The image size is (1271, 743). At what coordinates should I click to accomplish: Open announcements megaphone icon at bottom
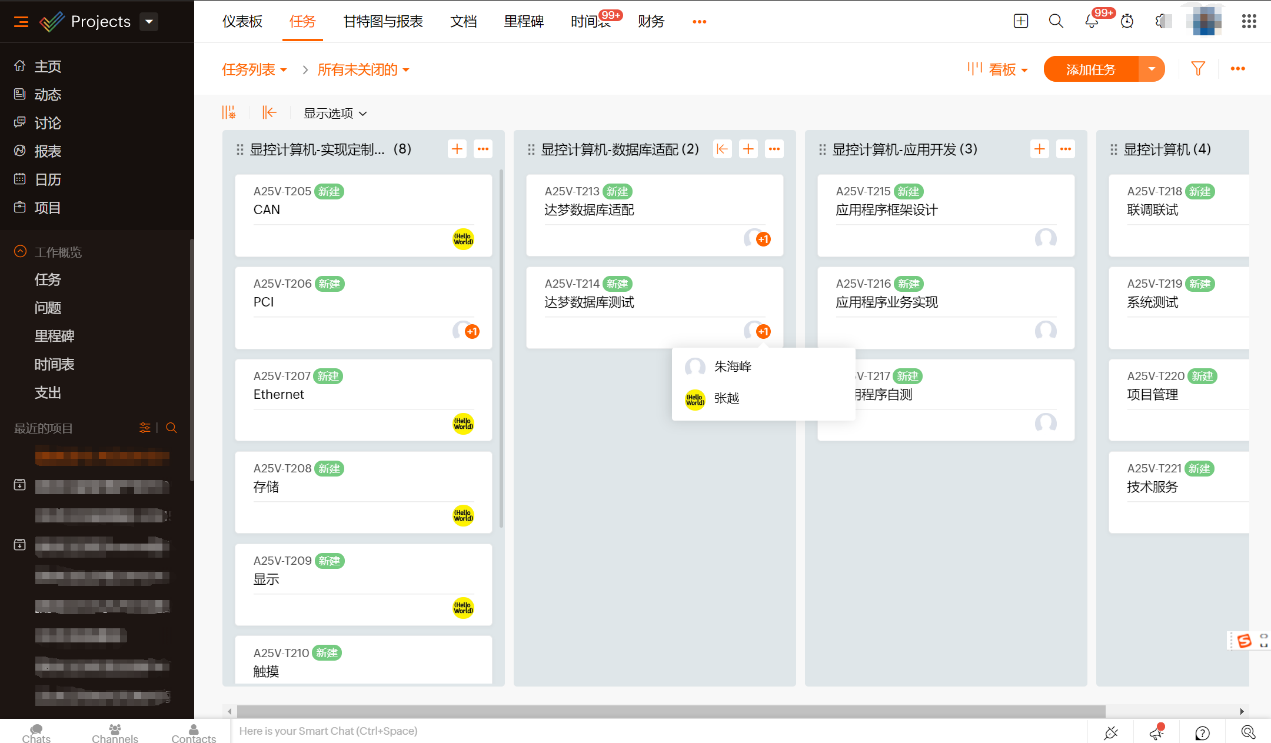(1157, 732)
